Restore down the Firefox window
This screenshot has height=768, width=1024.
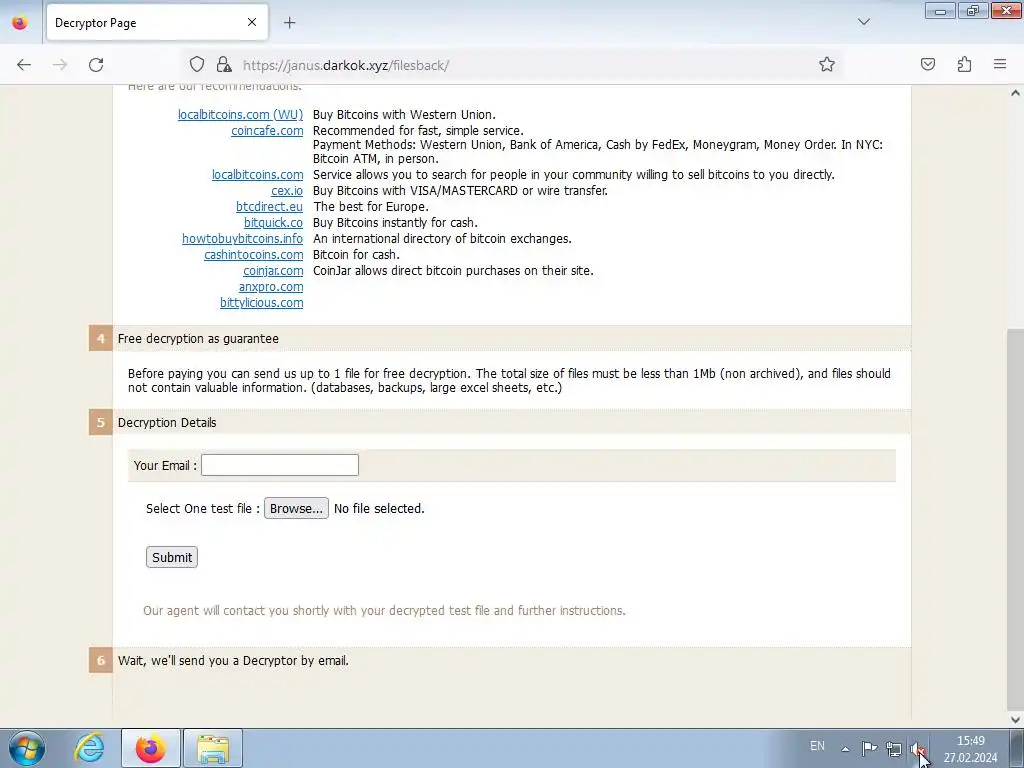972,10
